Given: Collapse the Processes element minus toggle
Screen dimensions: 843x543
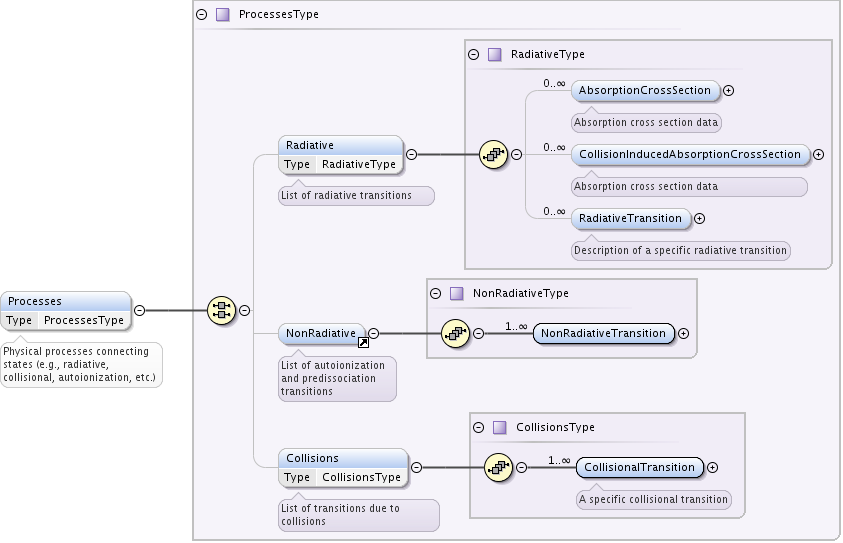Looking at the screenshot, I should tap(139, 310).
